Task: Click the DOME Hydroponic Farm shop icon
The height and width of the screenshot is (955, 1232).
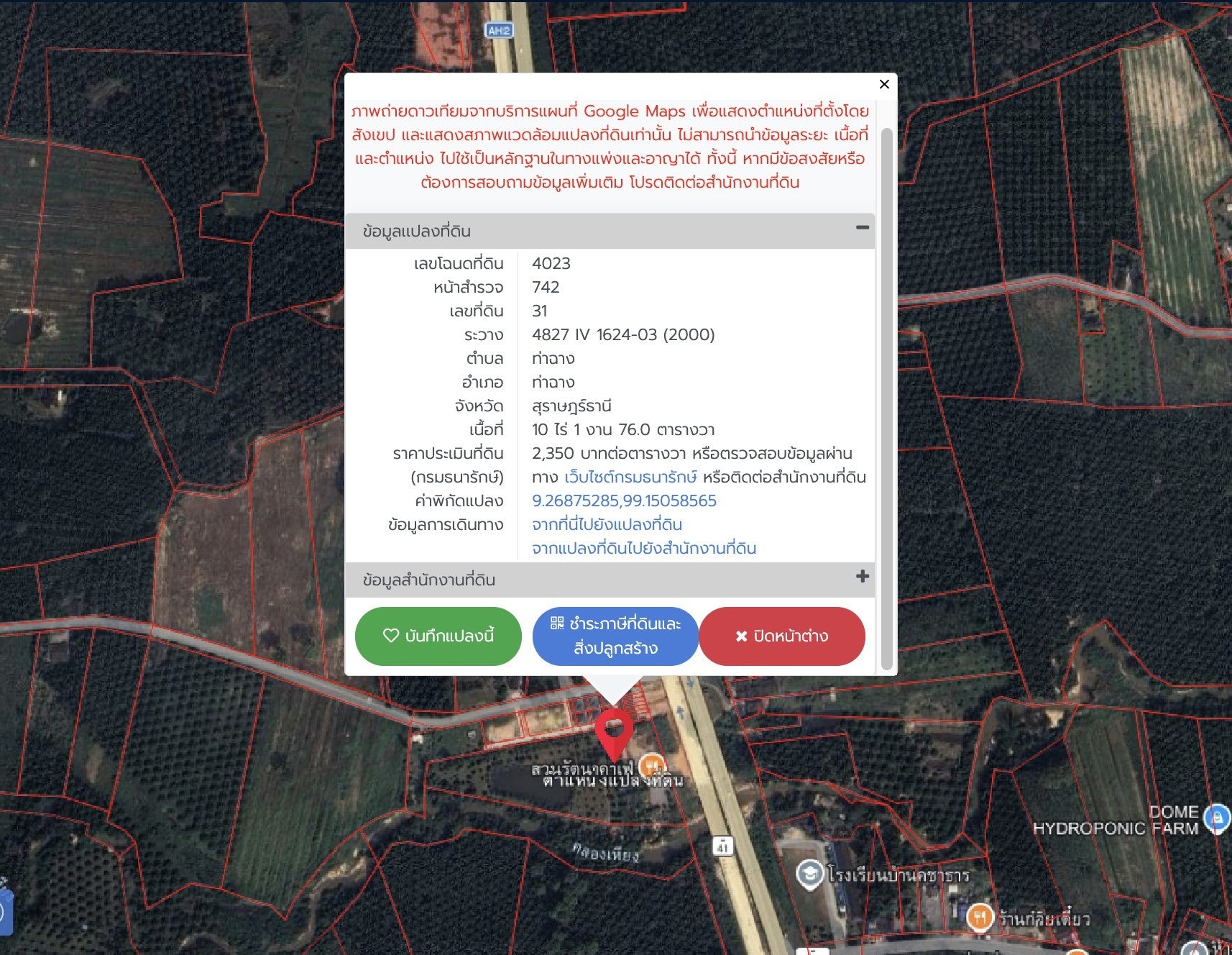Action: [1216, 817]
